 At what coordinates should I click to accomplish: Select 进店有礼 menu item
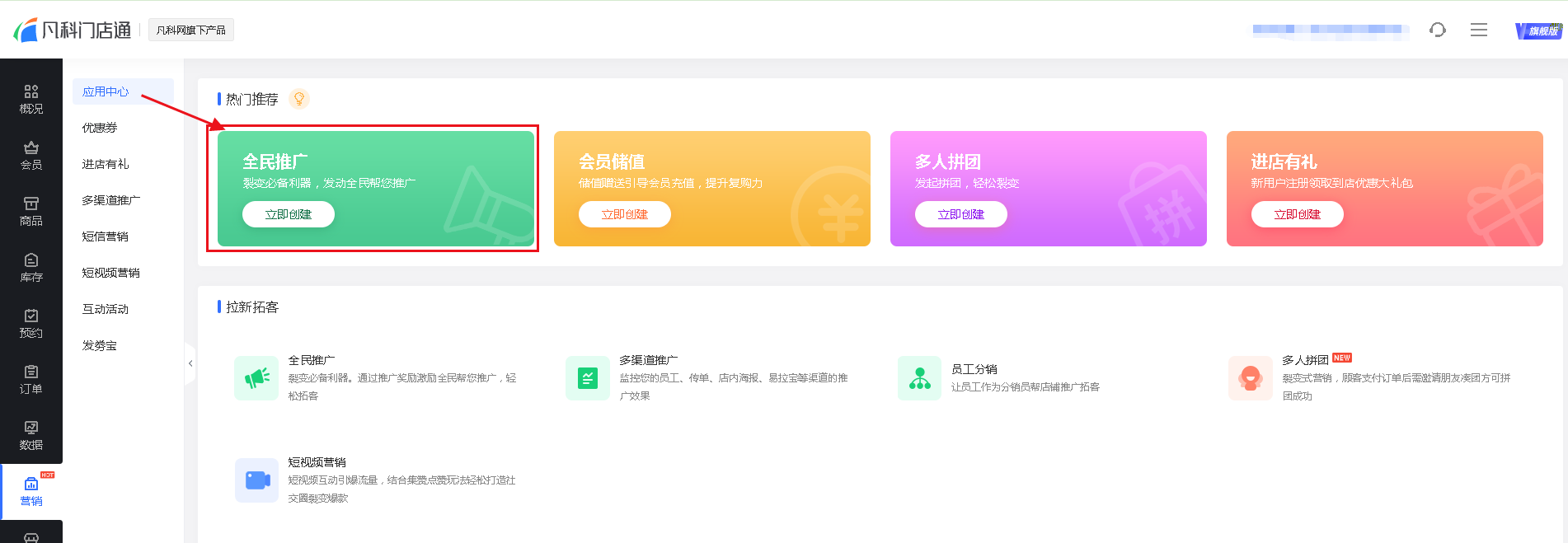106,164
